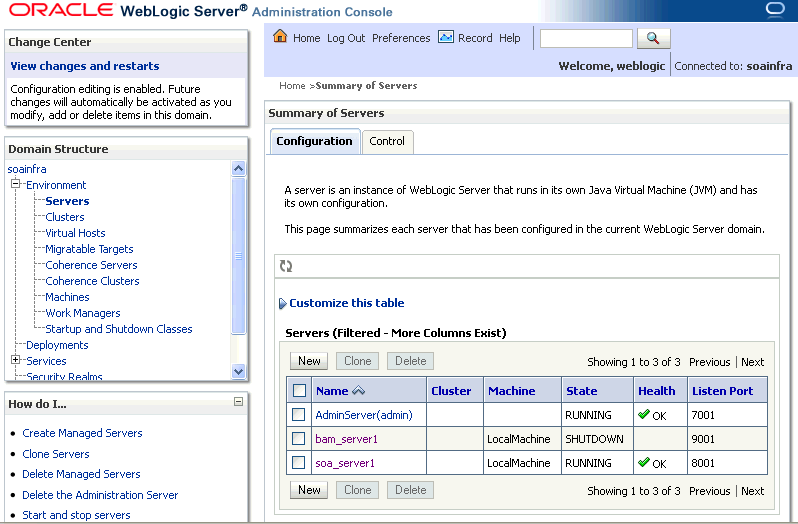The width and height of the screenshot is (798, 524).
Task: Click the top New button
Action: (x=309, y=361)
